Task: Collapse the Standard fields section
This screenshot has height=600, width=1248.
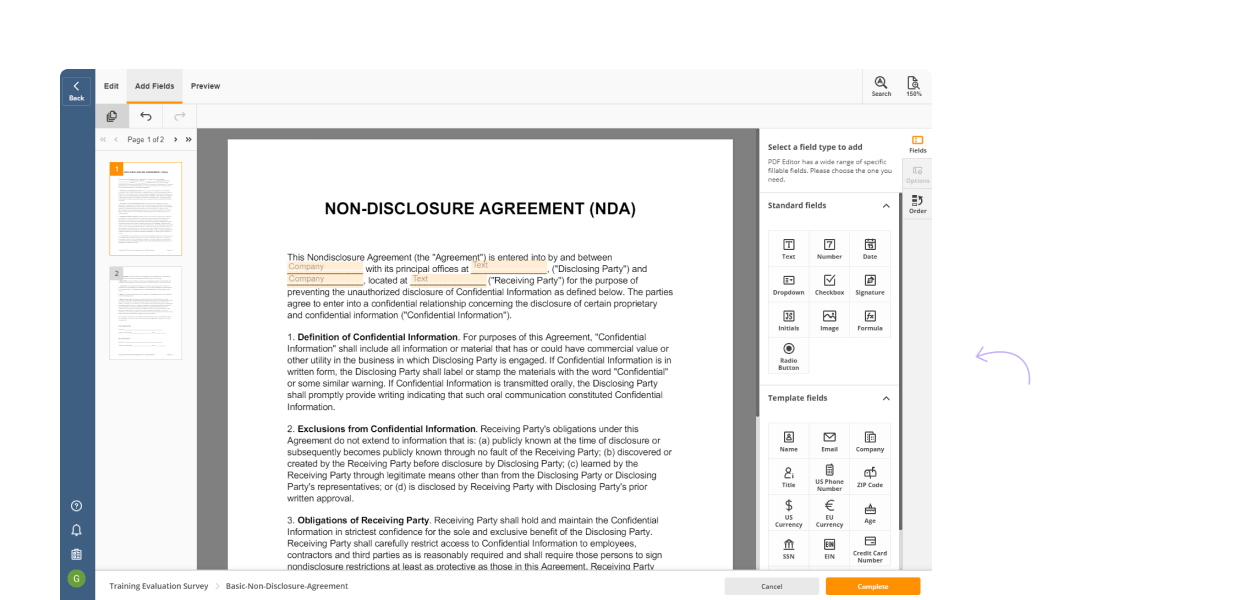Action: (885, 205)
